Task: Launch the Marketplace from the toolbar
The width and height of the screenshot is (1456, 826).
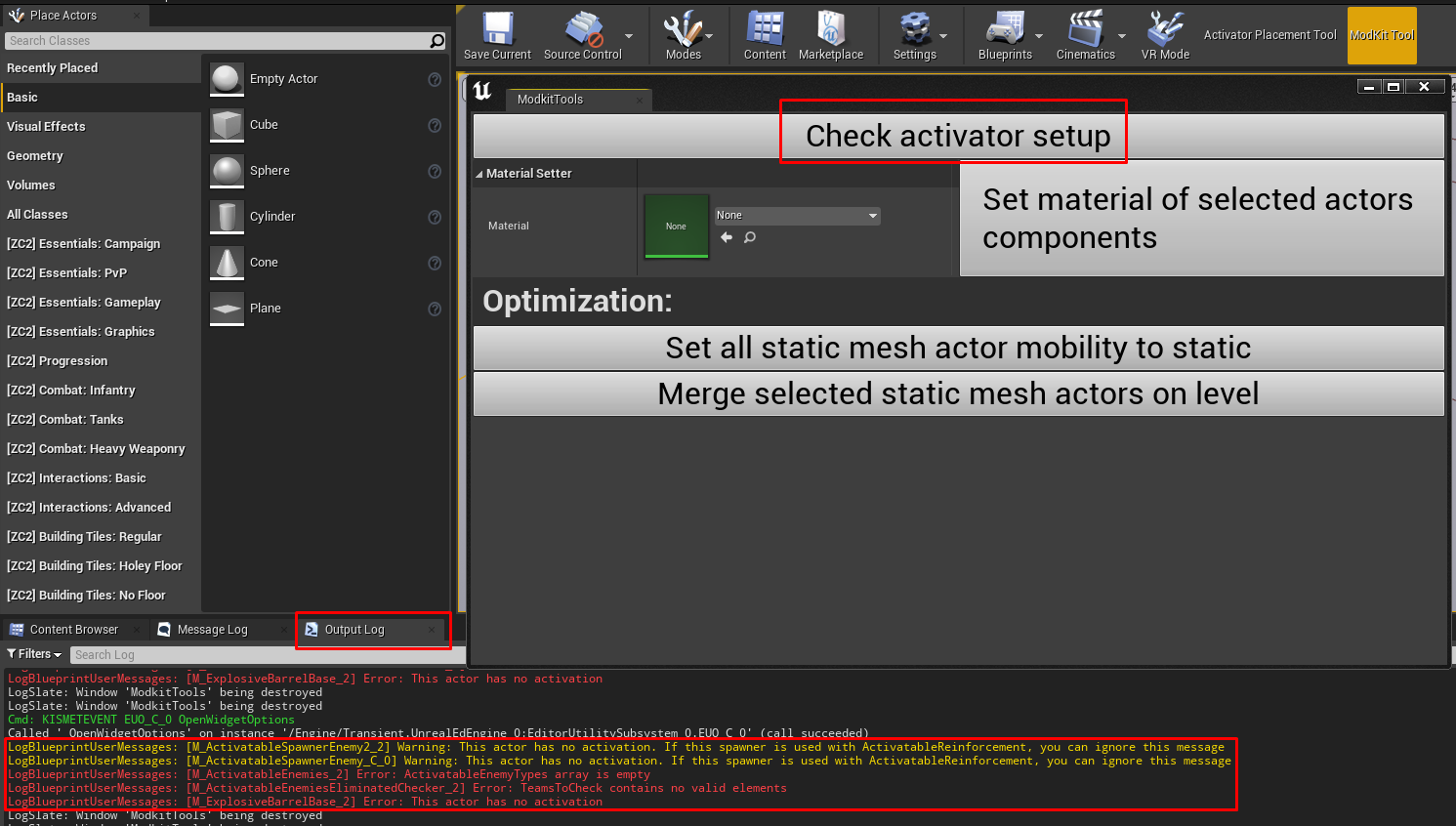Action: coord(830,29)
